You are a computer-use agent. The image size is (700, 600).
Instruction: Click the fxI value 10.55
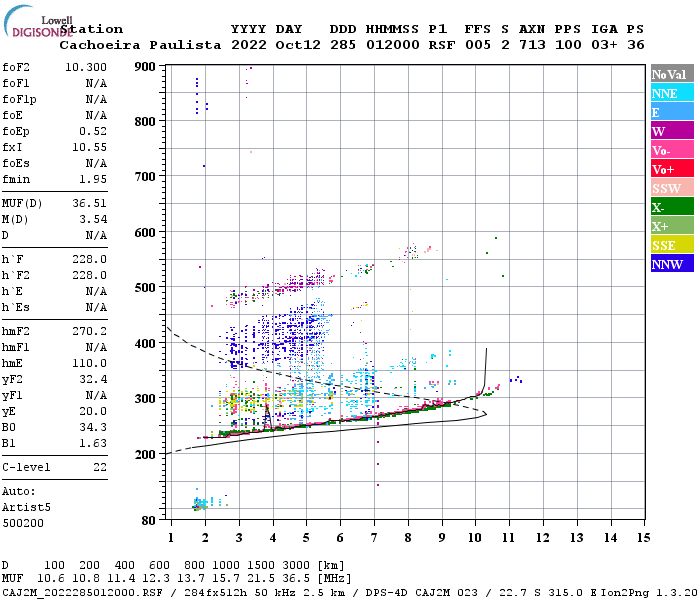coord(89,147)
